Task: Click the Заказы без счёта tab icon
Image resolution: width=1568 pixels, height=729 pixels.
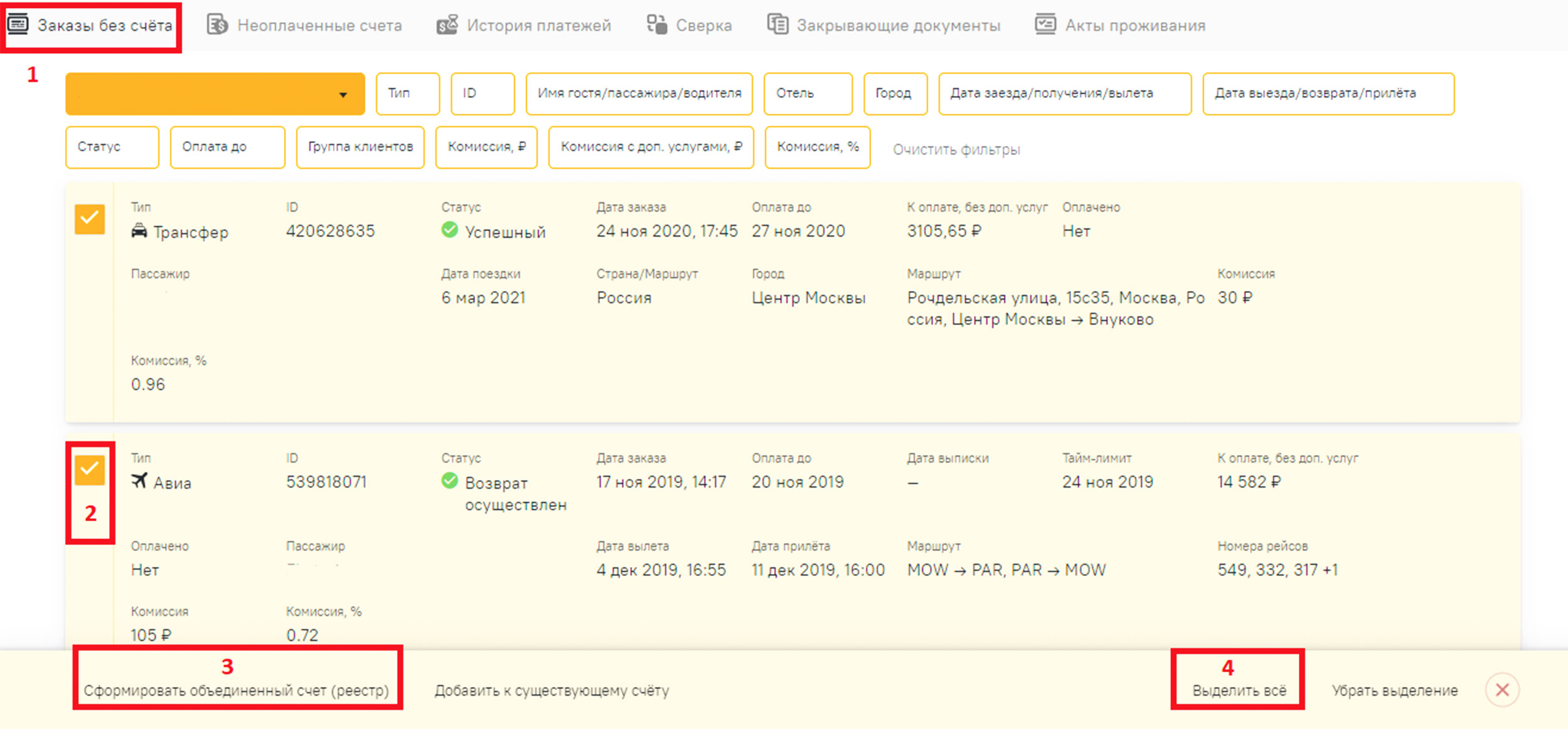Action: pyautogui.click(x=18, y=24)
